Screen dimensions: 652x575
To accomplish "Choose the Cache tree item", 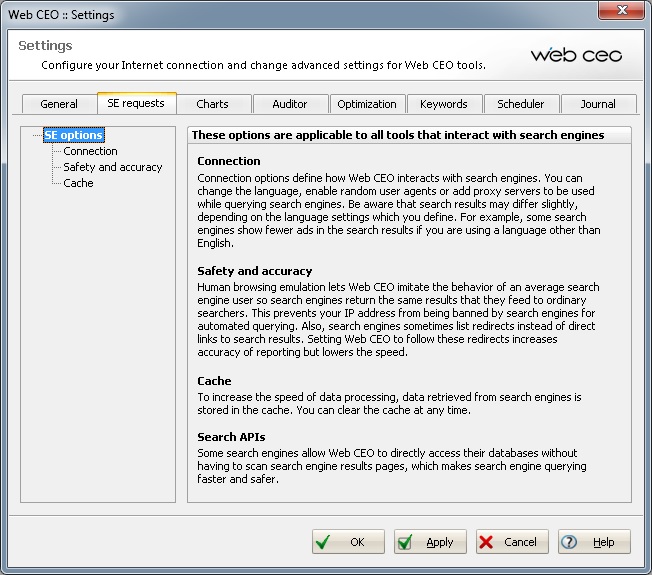I will [78, 183].
